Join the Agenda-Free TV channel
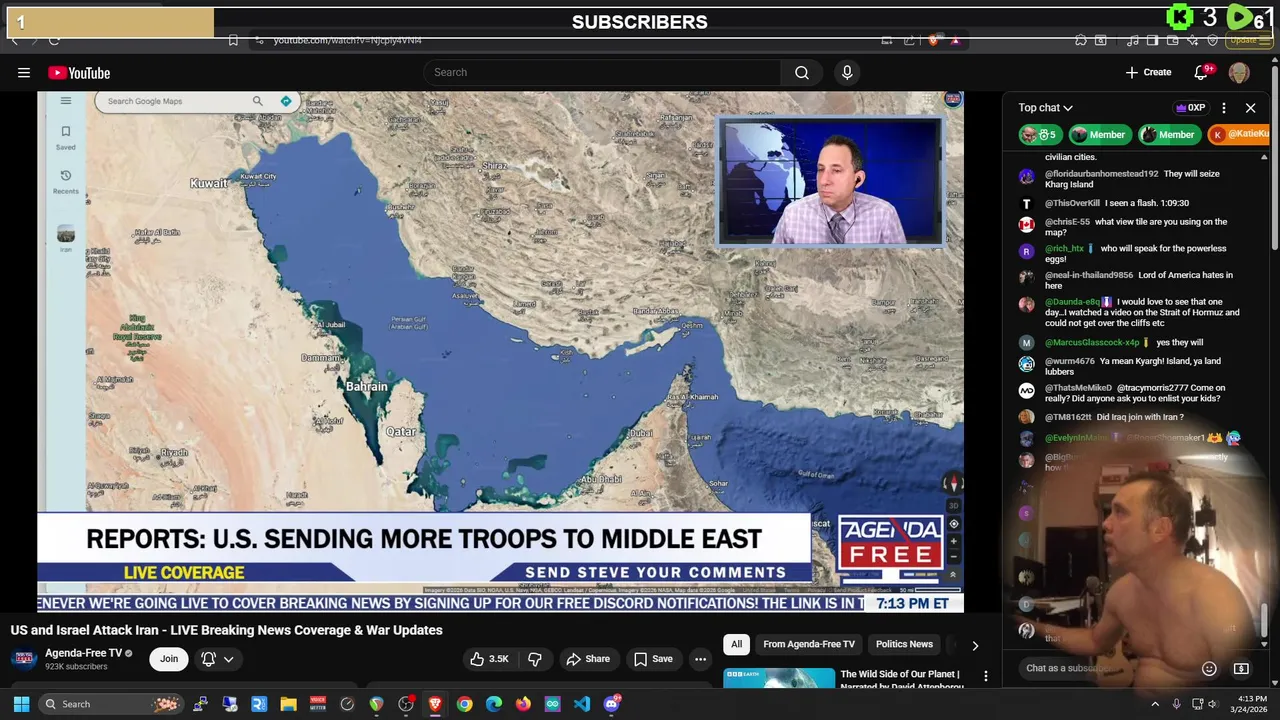Image resolution: width=1280 pixels, height=720 pixels. click(x=169, y=659)
